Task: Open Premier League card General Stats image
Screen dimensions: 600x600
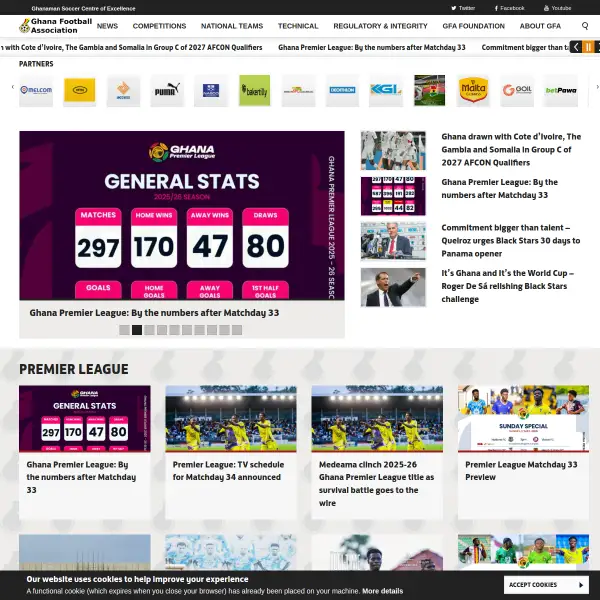Action: [85, 419]
